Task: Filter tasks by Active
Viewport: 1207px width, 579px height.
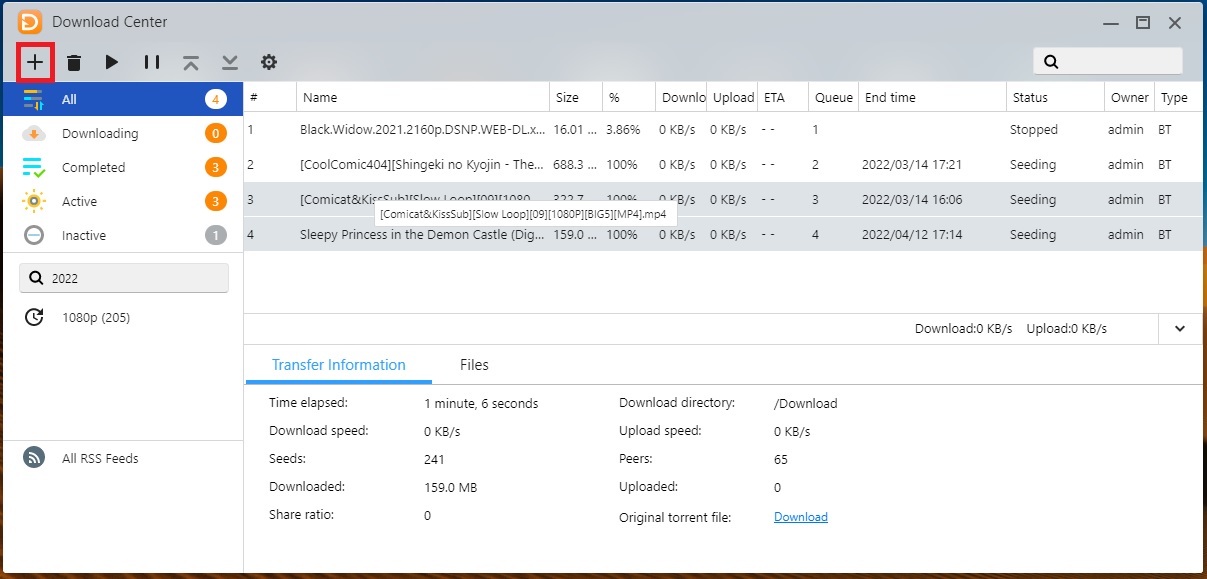Action: click(x=122, y=201)
